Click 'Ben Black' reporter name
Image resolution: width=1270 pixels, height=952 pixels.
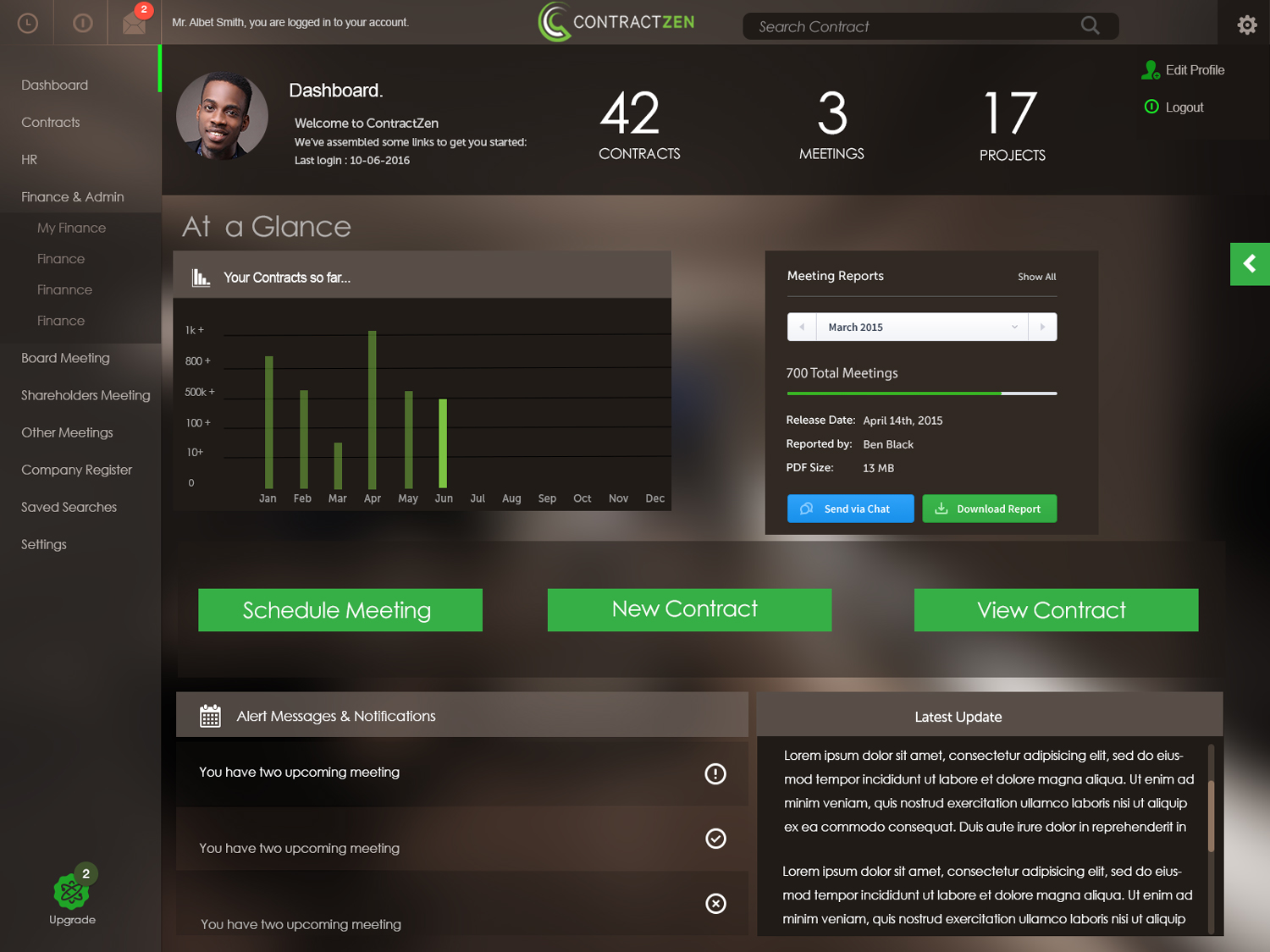[x=888, y=444]
